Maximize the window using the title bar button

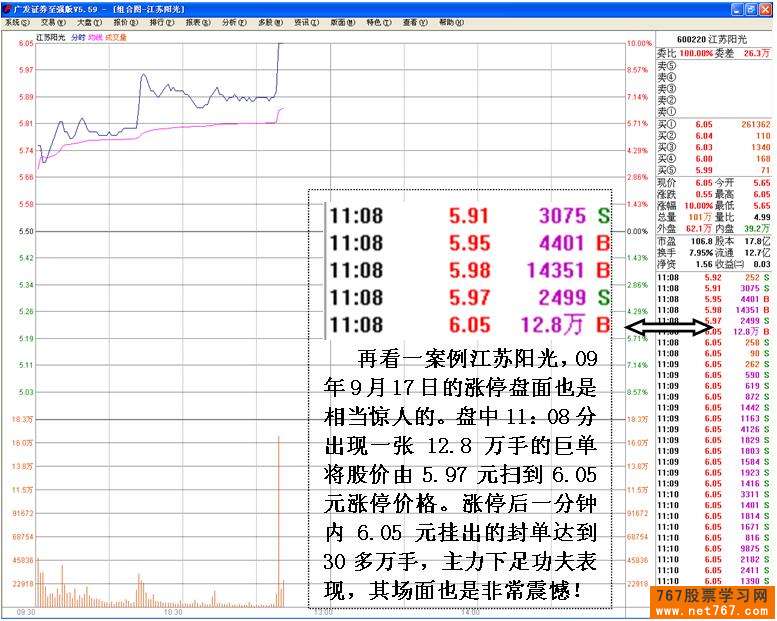coord(751,8)
